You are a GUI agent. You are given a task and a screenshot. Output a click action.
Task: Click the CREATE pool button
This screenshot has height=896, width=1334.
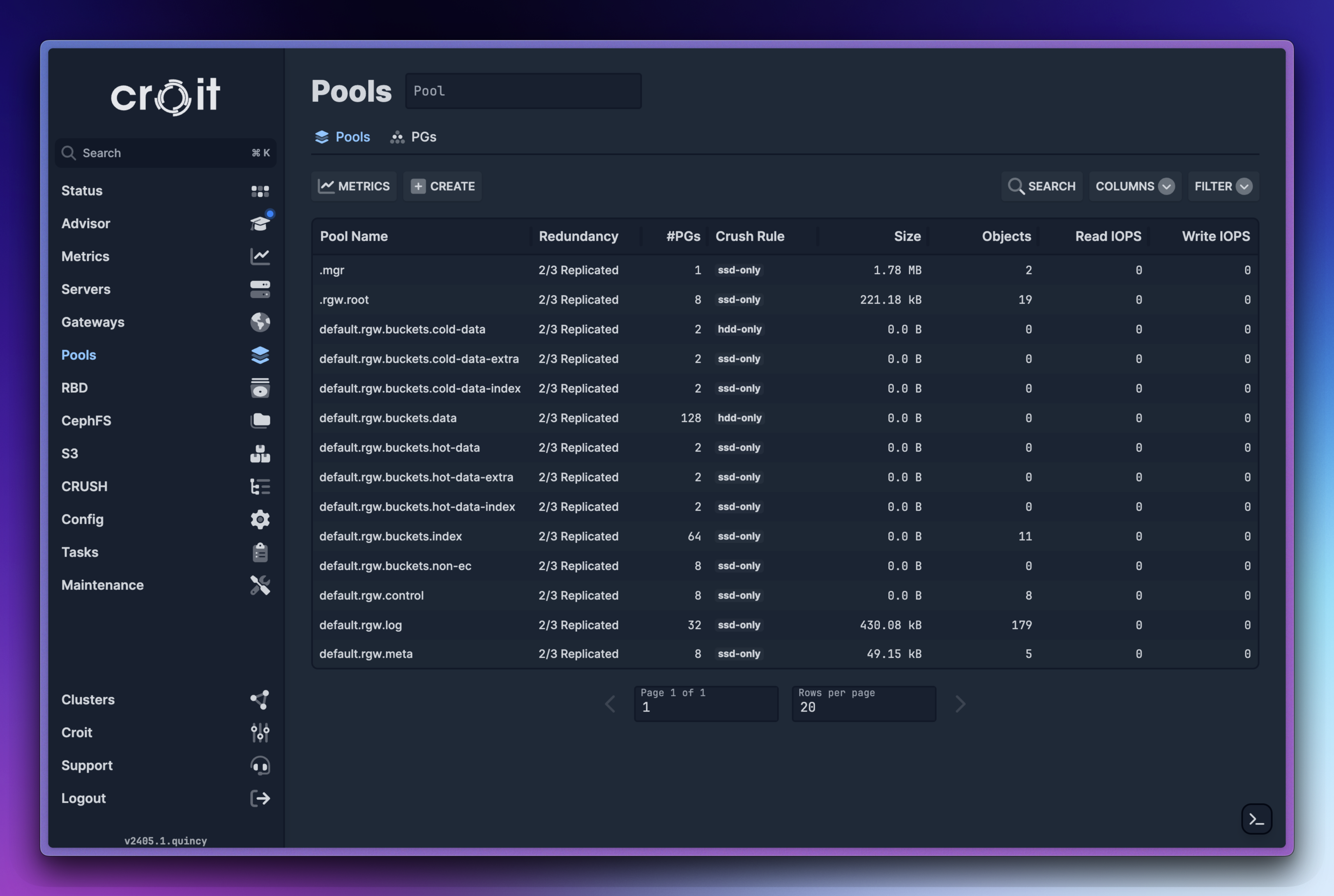click(x=442, y=186)
